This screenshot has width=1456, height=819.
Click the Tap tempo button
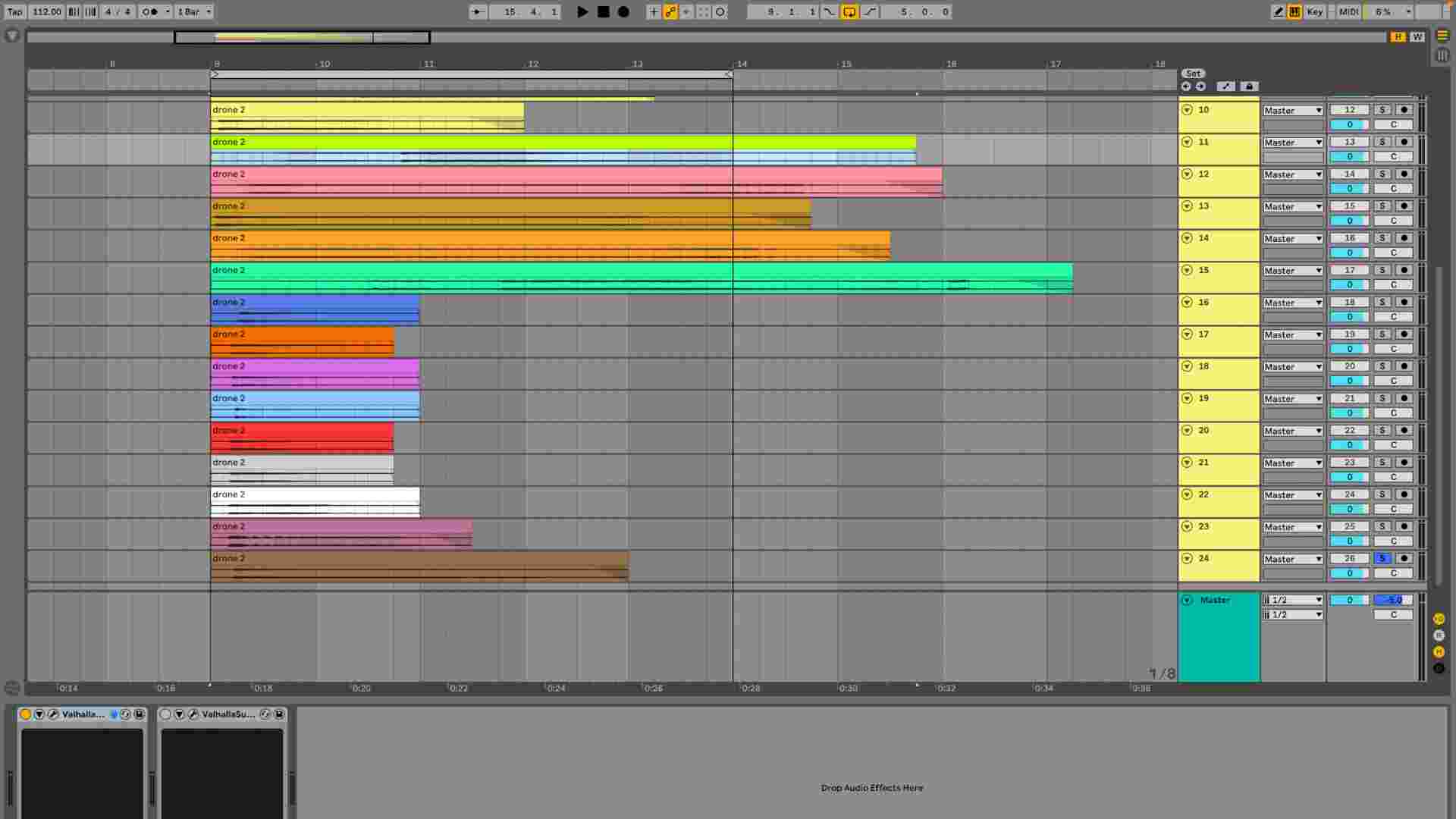[x=14, y=11]
